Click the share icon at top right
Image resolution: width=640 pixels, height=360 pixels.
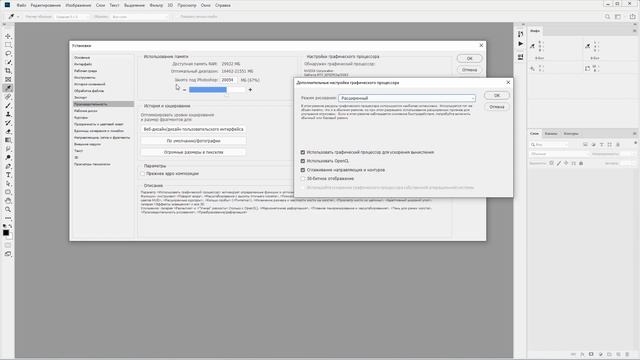[632, 17]
